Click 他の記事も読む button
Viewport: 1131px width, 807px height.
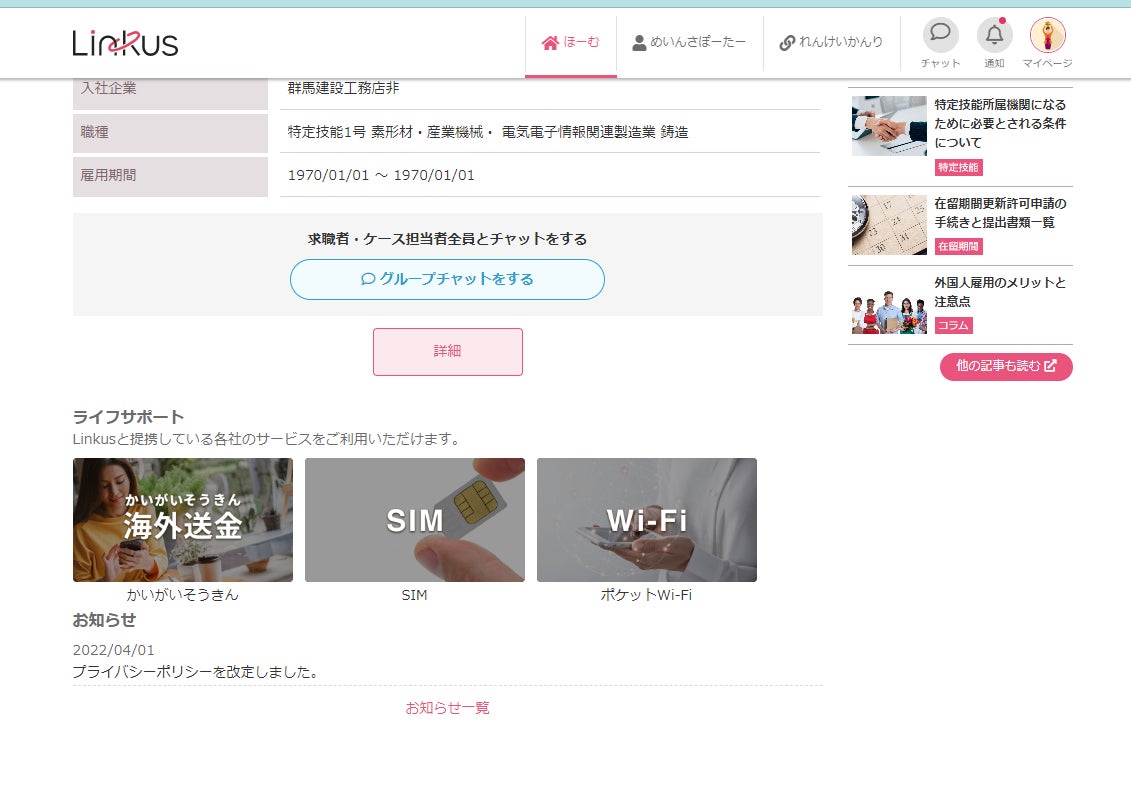(x=1005, y=366)
